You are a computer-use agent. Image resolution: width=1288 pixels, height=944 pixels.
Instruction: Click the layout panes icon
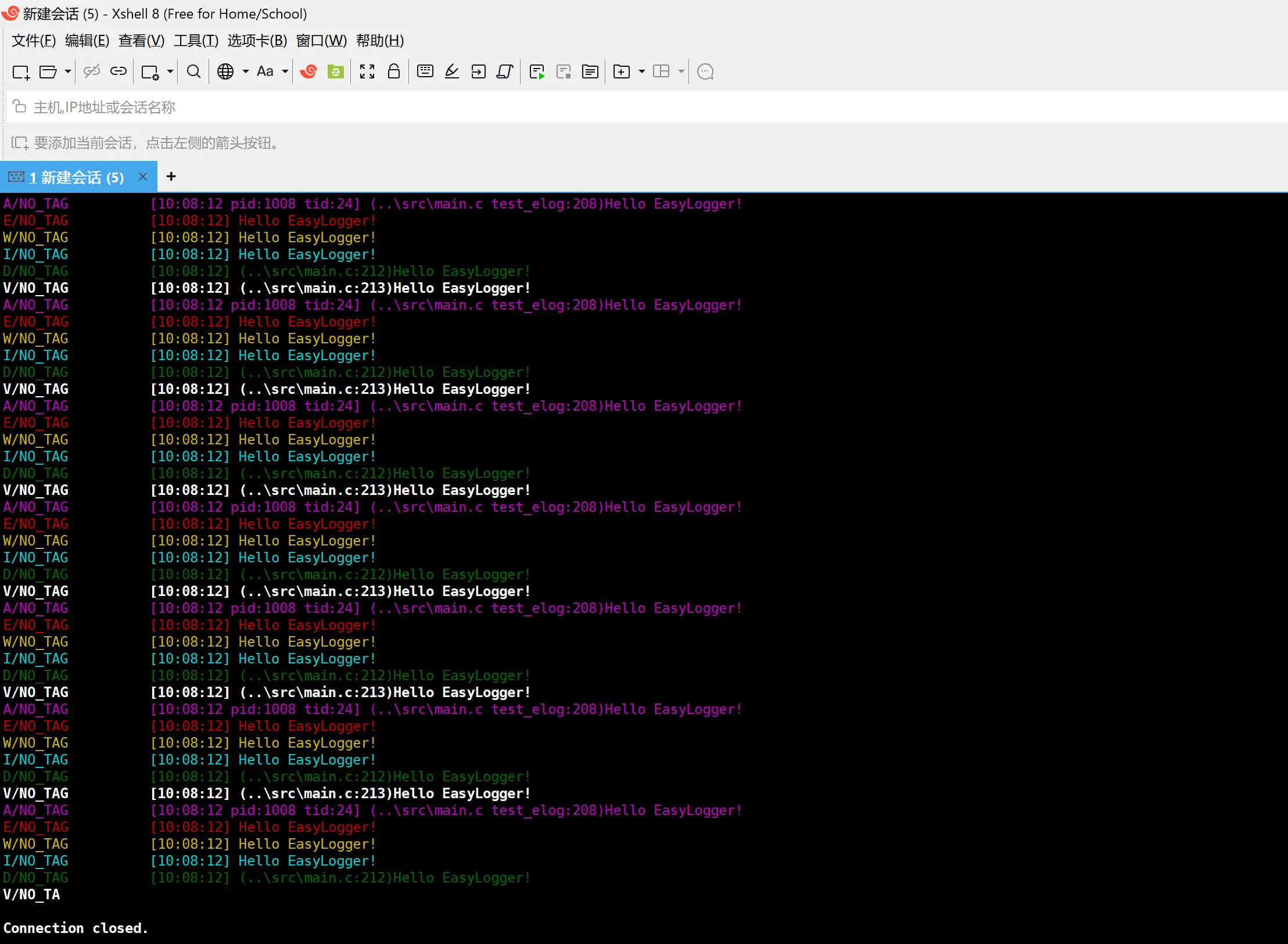pos(661,71)
